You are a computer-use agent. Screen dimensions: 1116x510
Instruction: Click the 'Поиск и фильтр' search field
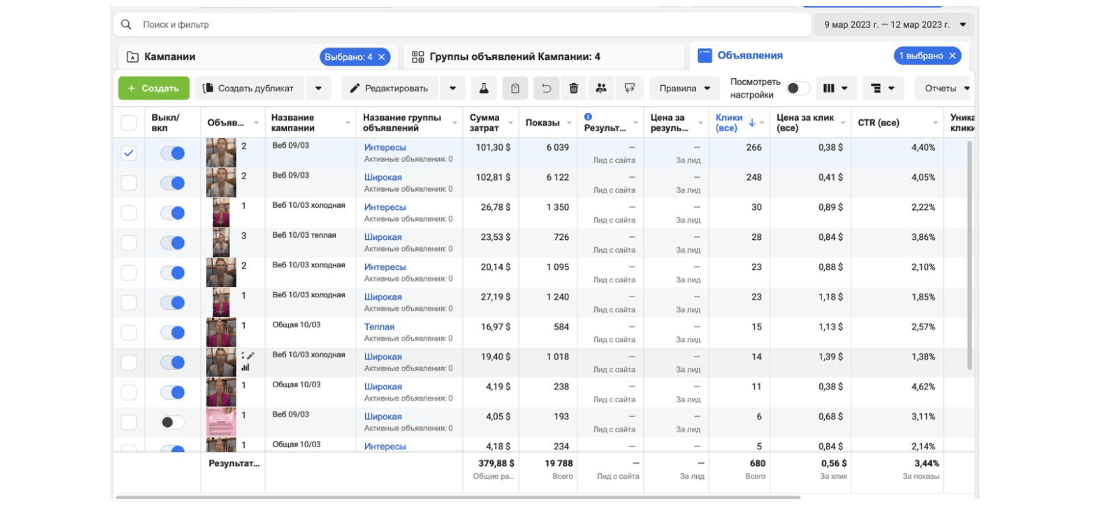pos(460,24)
